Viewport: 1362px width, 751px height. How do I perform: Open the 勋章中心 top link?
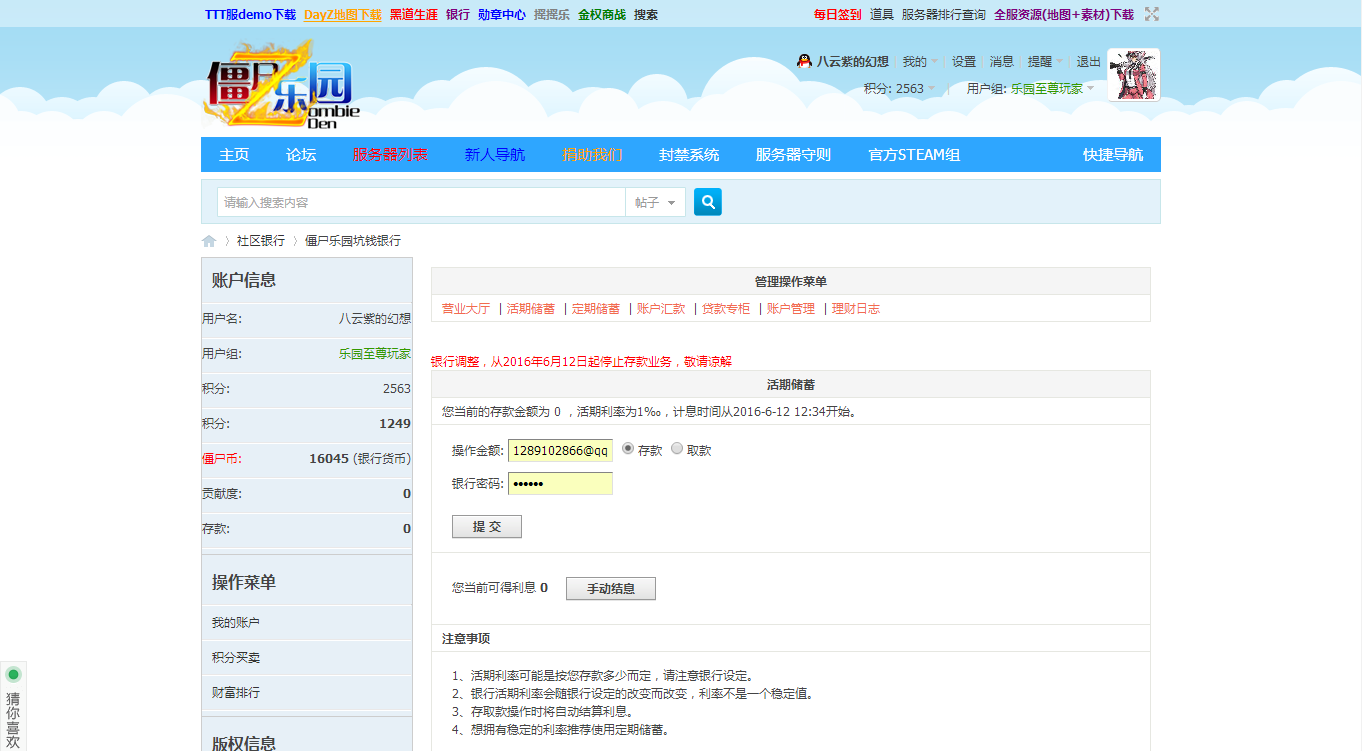point(502,15)
